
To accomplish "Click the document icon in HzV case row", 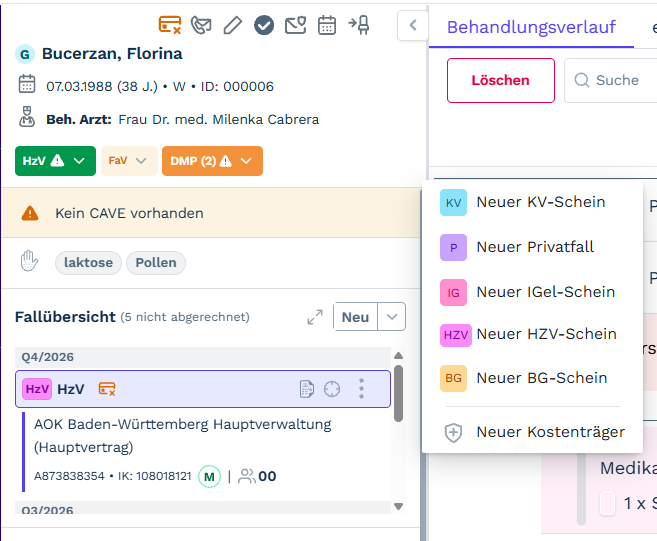I will (x=307, y=389).
